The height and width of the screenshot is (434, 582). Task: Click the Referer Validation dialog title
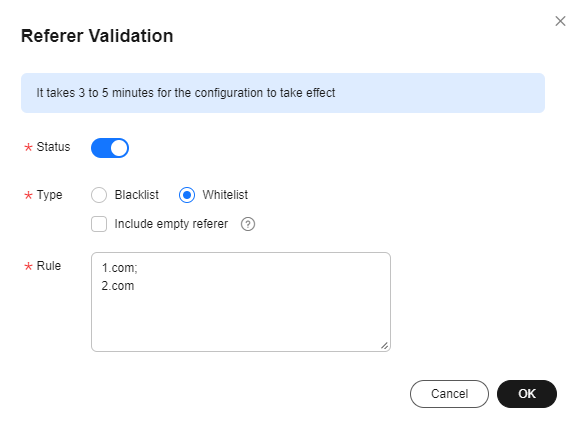[x=97, y=36]
